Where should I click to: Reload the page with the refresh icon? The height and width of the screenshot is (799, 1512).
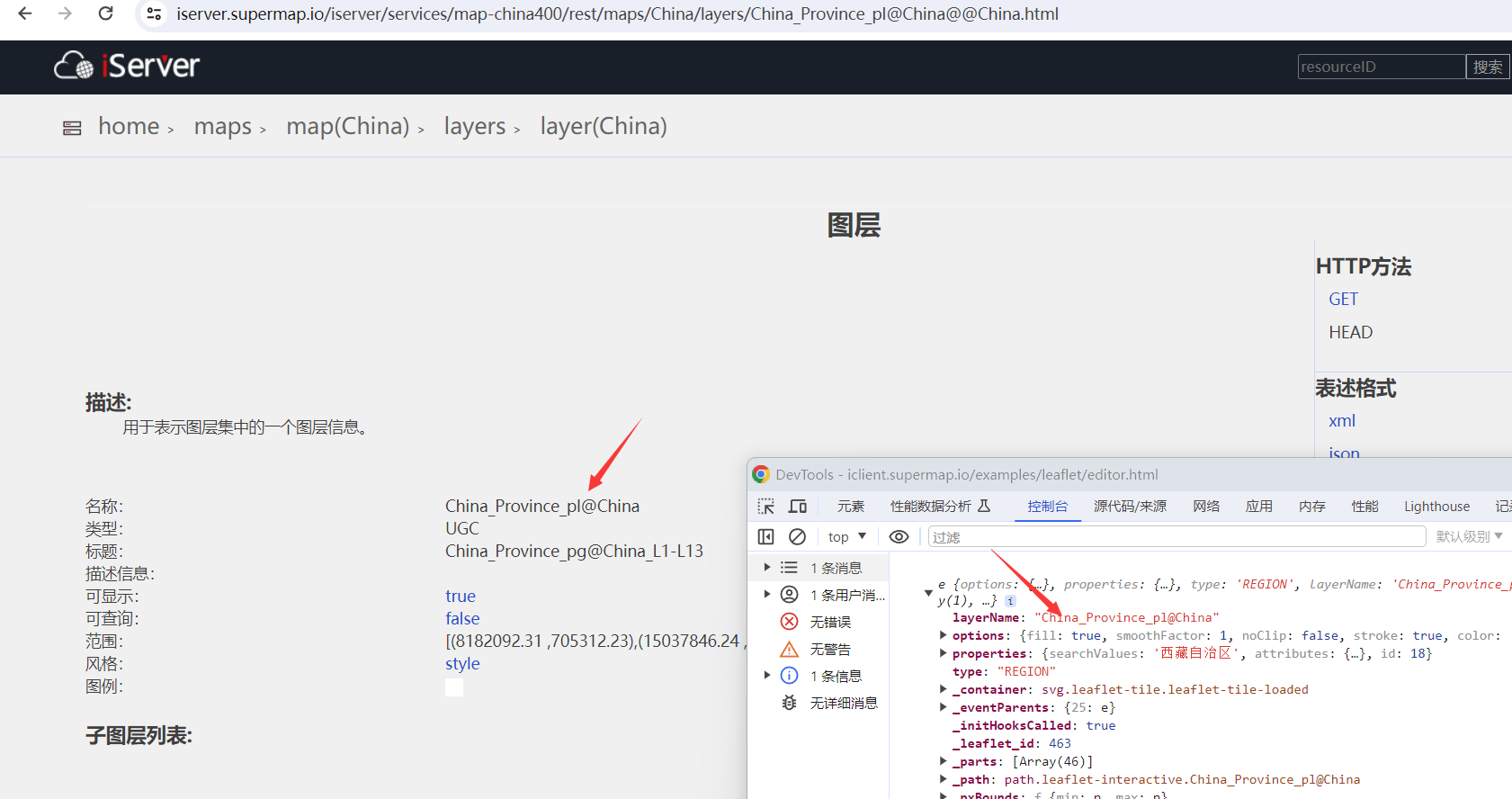106,13
